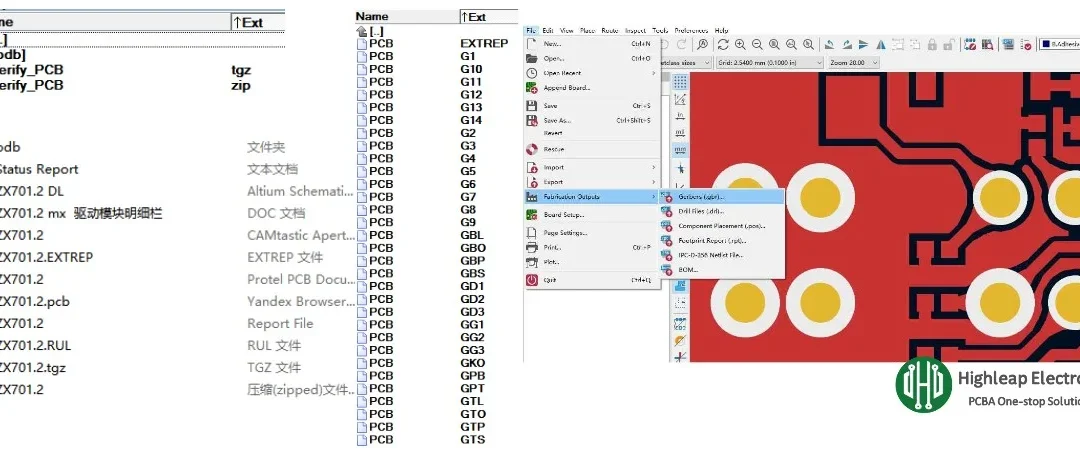Open the Route menu
This screenshot has height=466, width=1080.
click(610, 30)
